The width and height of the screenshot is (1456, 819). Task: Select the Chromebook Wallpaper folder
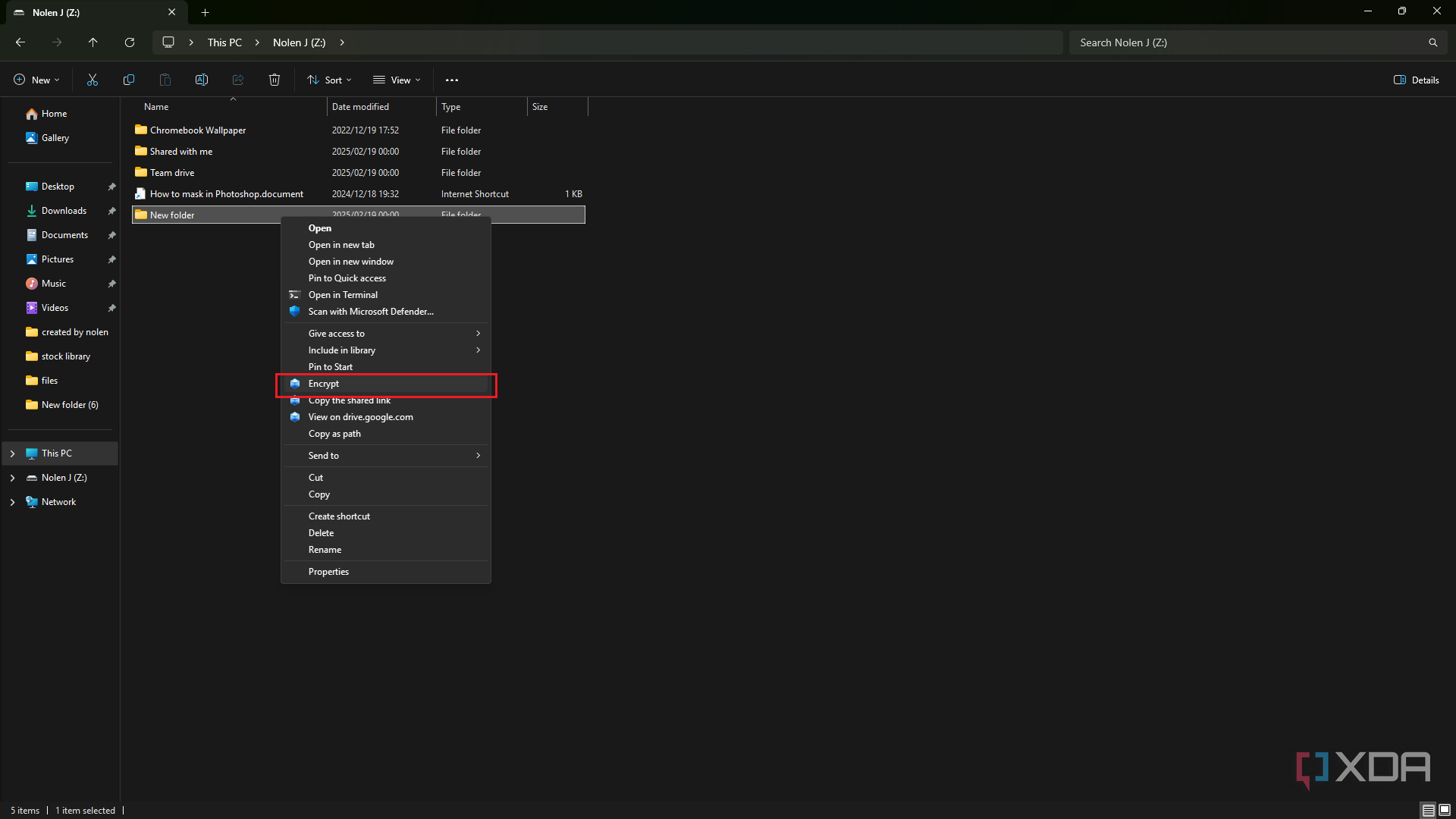coord(359,130)
